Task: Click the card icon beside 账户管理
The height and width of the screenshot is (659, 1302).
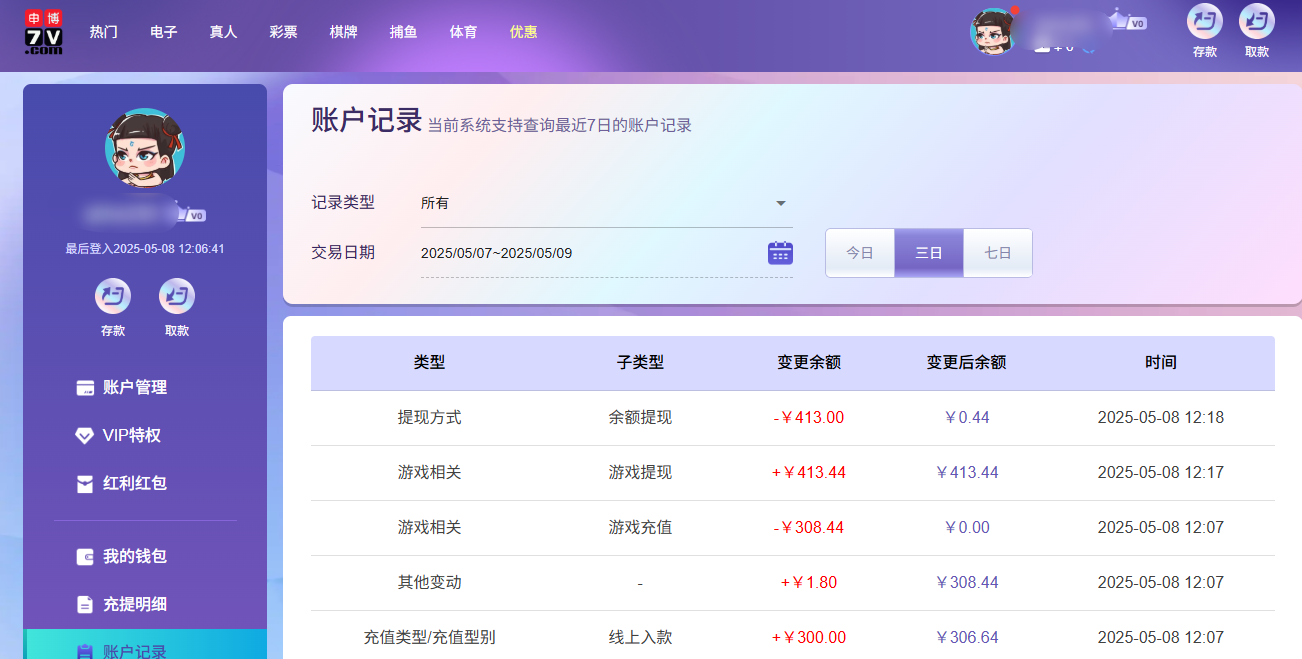Action: tap(84, 388)
